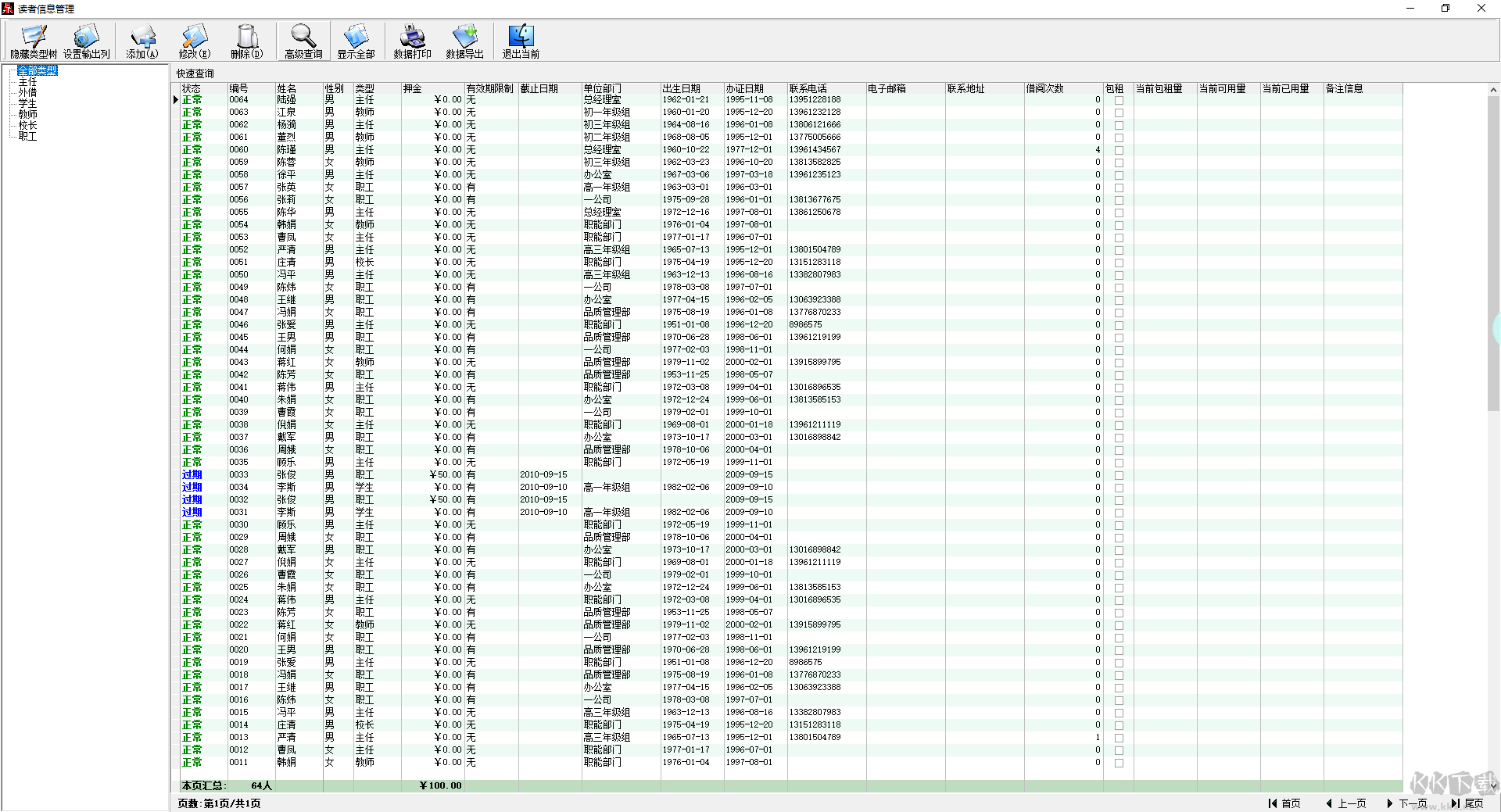The height and width of the screenshot is (812, 1501).
Task: Click the 显示全部 show all icon
Action: coord(356,41)
